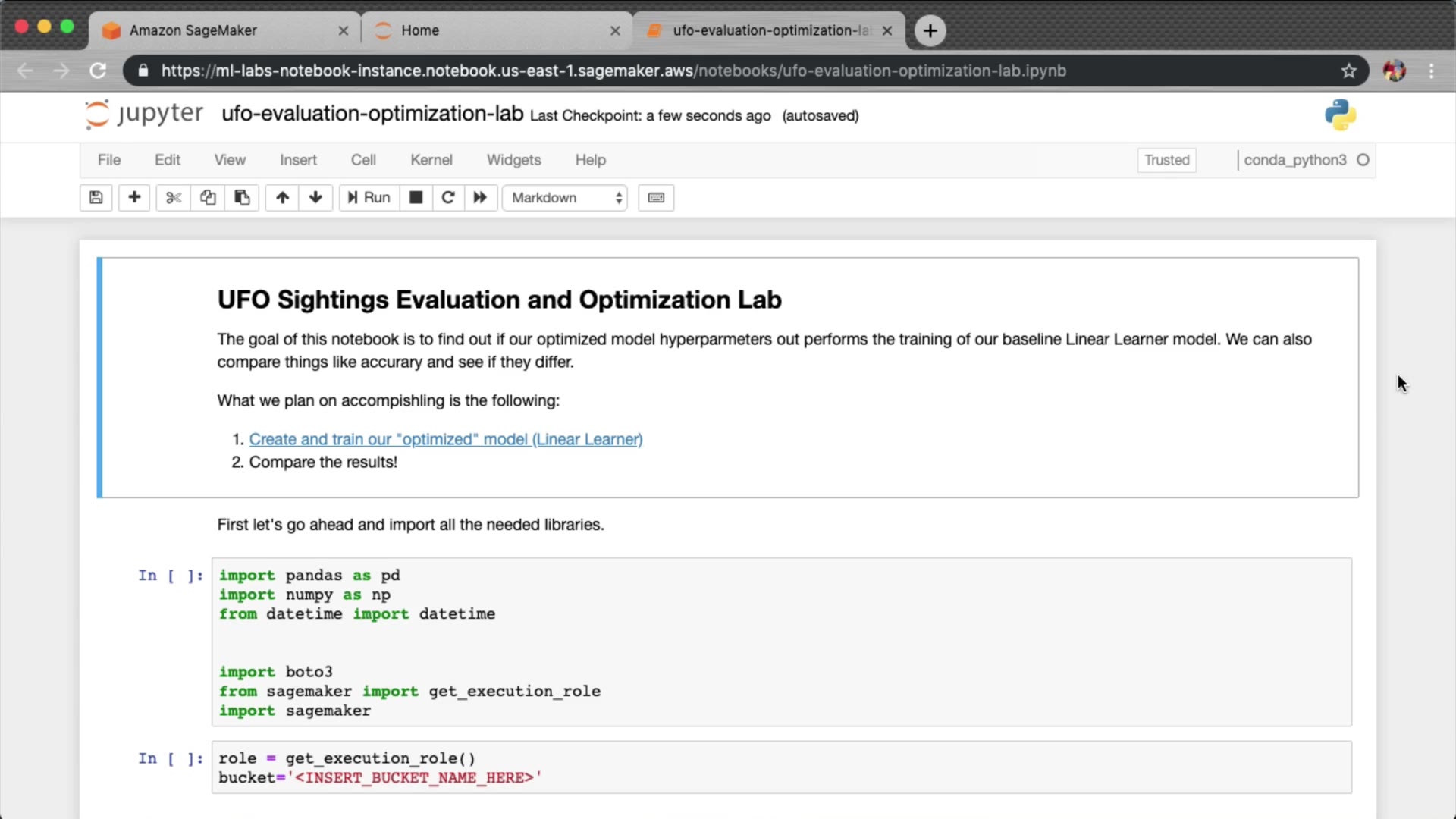This screenshot has height=819, width=1456.
Task: Cut selected cells with scissors icon
Action: 174,198
